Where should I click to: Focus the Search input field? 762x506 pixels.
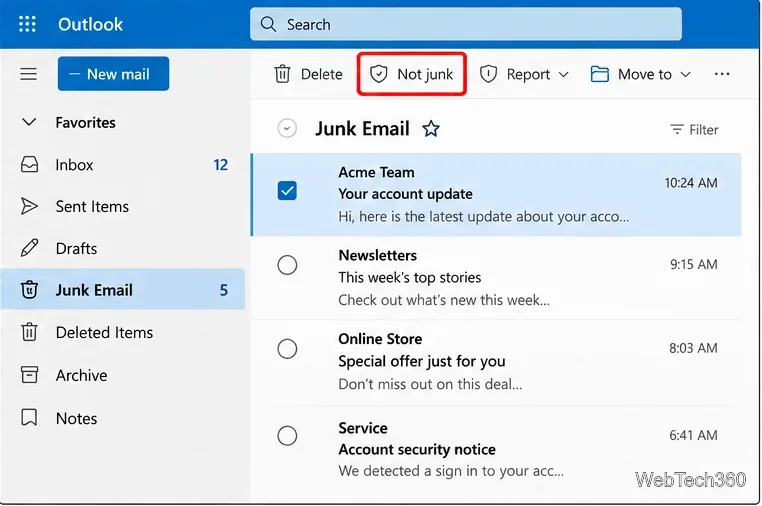pyautogui.click(x=466, y=24)
